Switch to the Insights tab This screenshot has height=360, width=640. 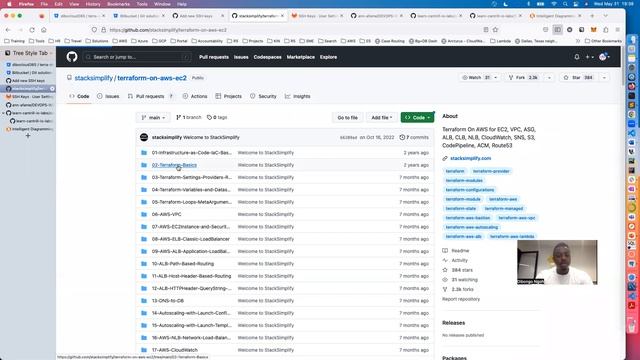pyautogui.click(x=298, y=96)
